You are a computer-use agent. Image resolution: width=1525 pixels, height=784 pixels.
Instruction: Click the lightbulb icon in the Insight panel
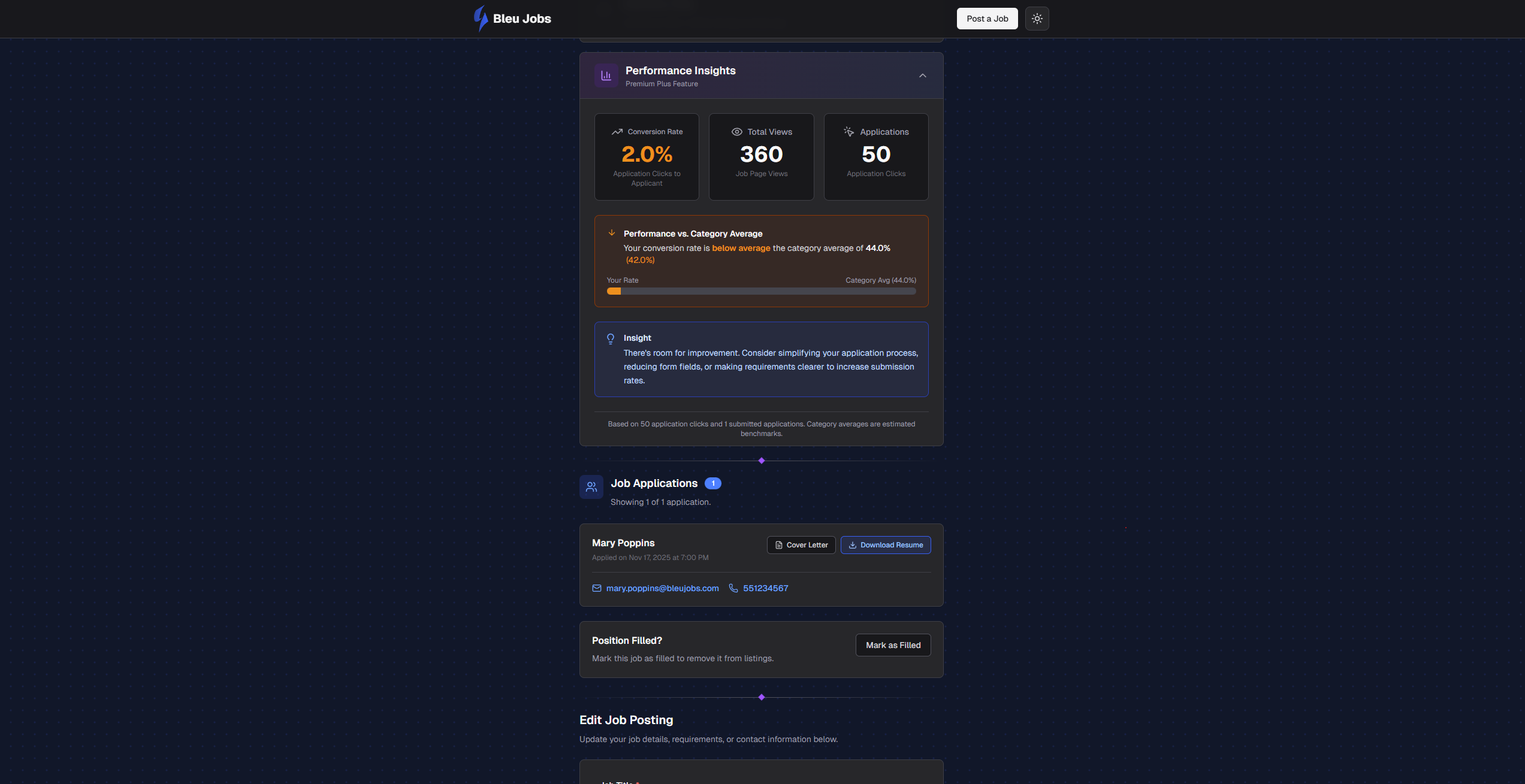[x=611, y=338]
